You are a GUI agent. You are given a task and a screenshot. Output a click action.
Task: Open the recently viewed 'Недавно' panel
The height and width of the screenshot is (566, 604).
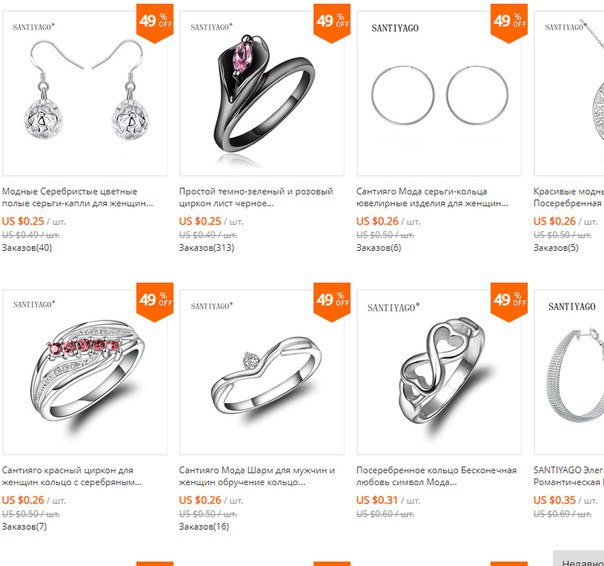[x=579, y=559]
